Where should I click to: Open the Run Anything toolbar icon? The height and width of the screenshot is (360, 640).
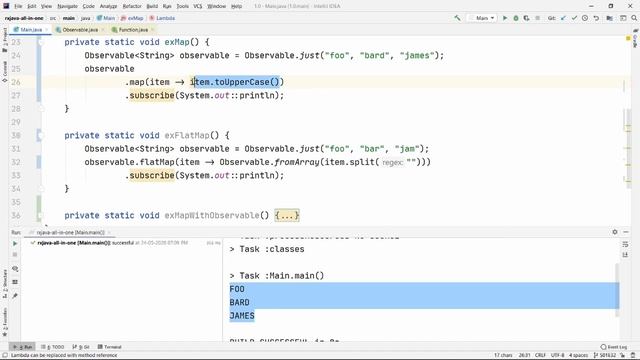click(623, 18)
